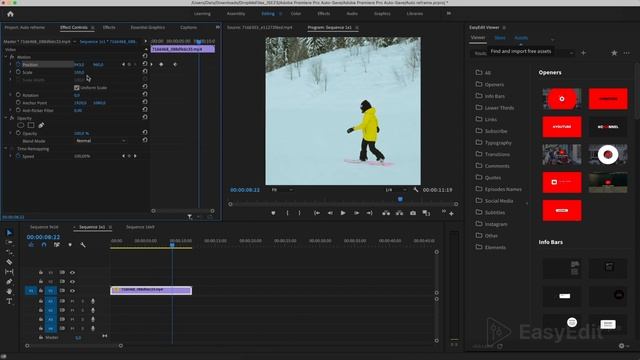
Task: Click the Program monitor playhead marker
Action: [400, 199]
